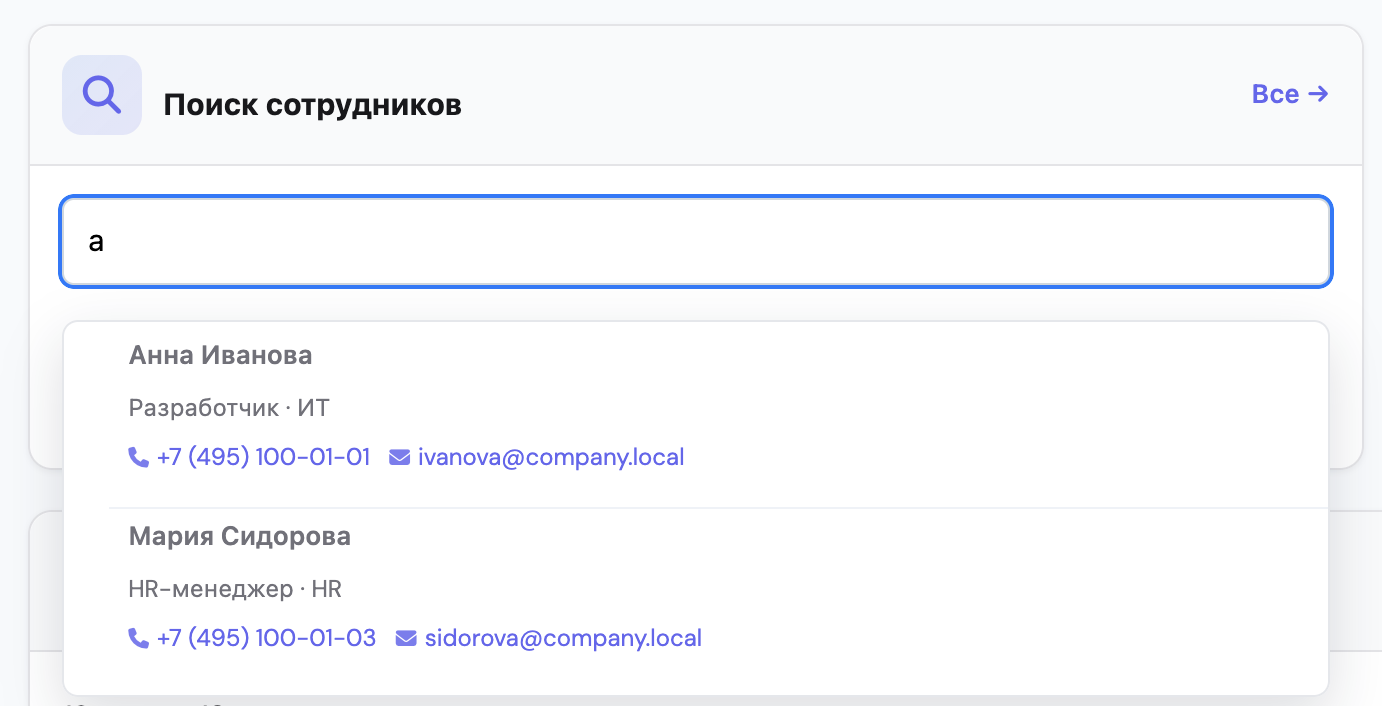Click the magnifier search icon
This screenshot has width=1382, height=706.
[102, 95]
